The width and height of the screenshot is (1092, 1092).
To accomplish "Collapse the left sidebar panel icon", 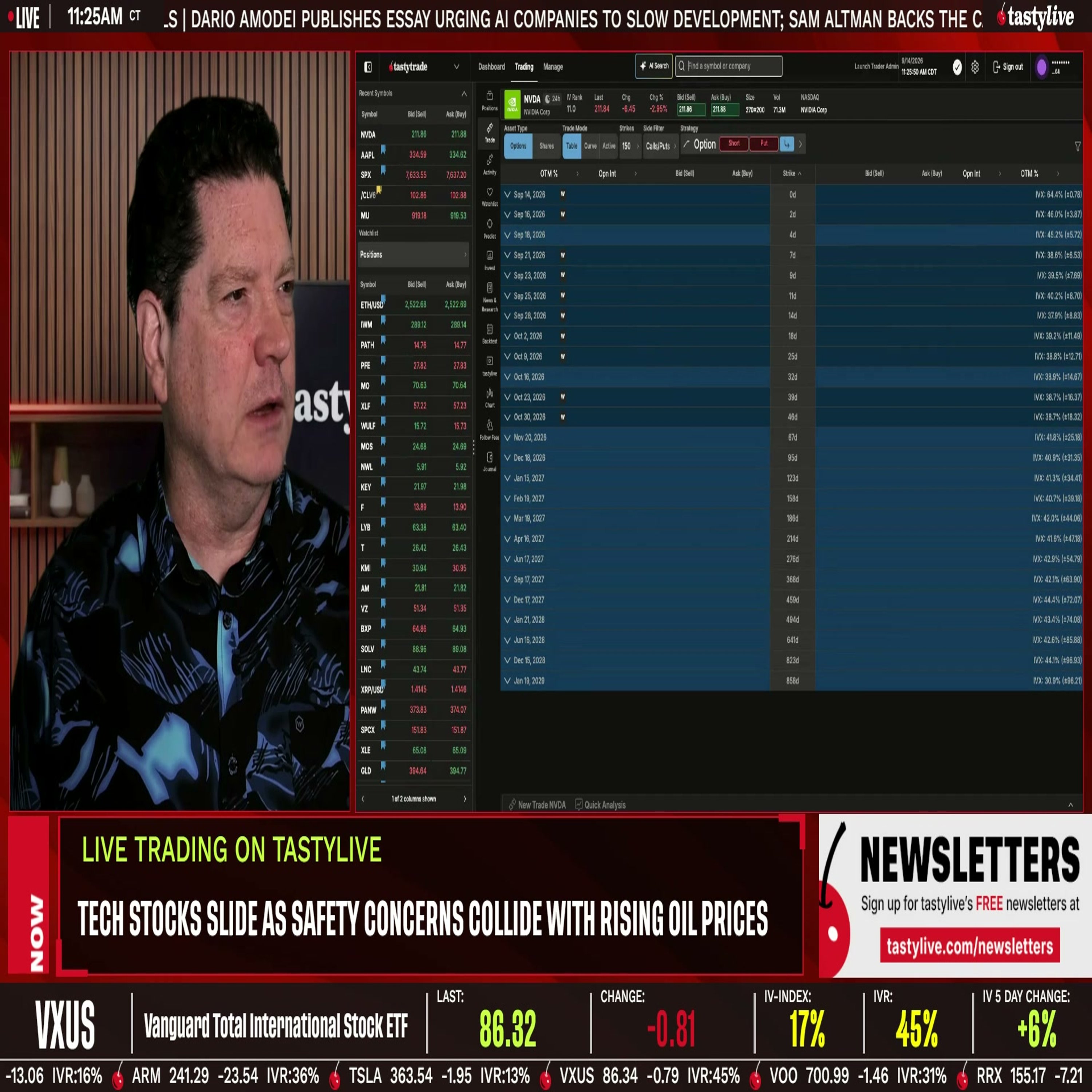I will tap(368, 67).
